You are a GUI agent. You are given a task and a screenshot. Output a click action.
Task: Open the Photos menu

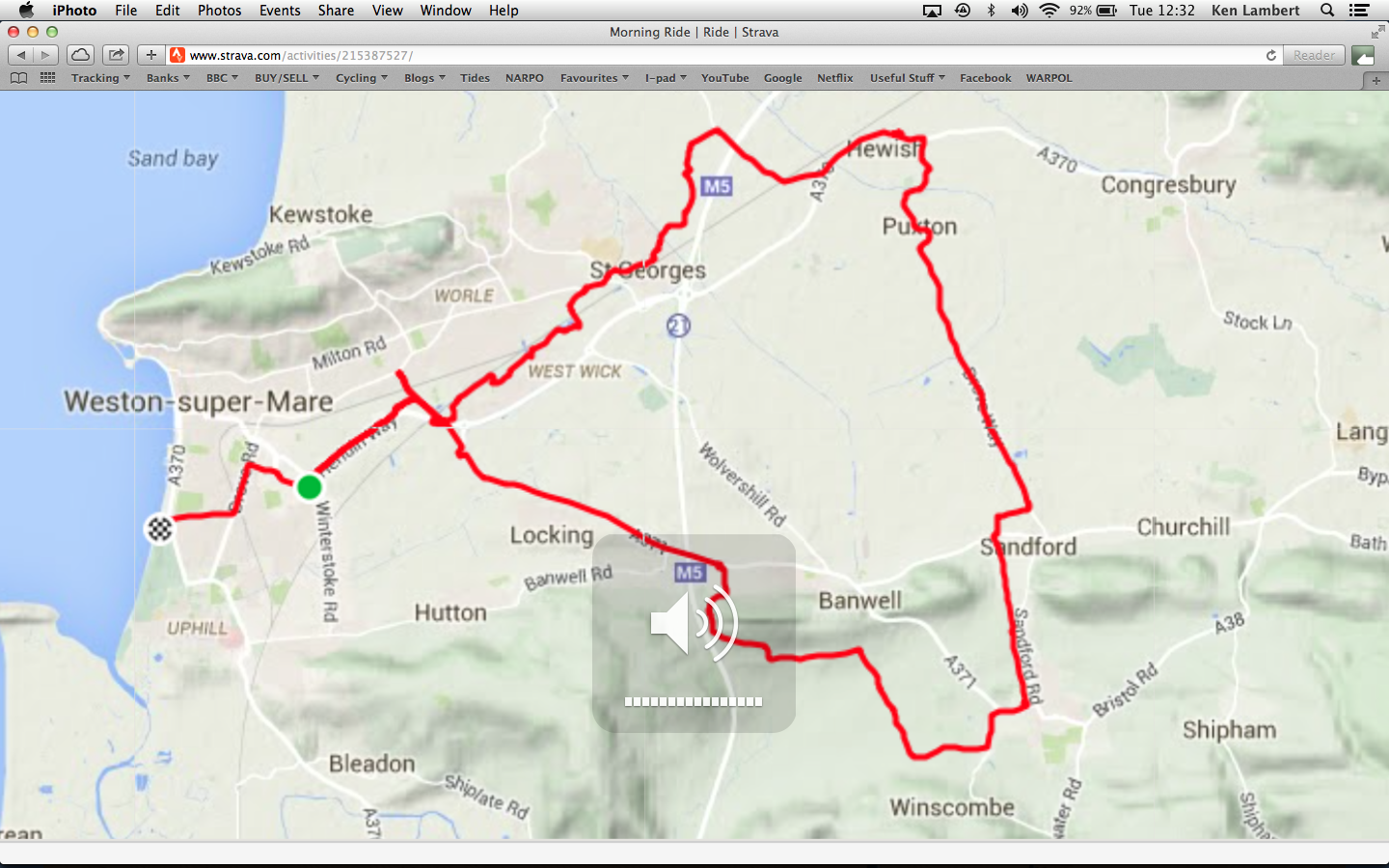tap(220, 11)
